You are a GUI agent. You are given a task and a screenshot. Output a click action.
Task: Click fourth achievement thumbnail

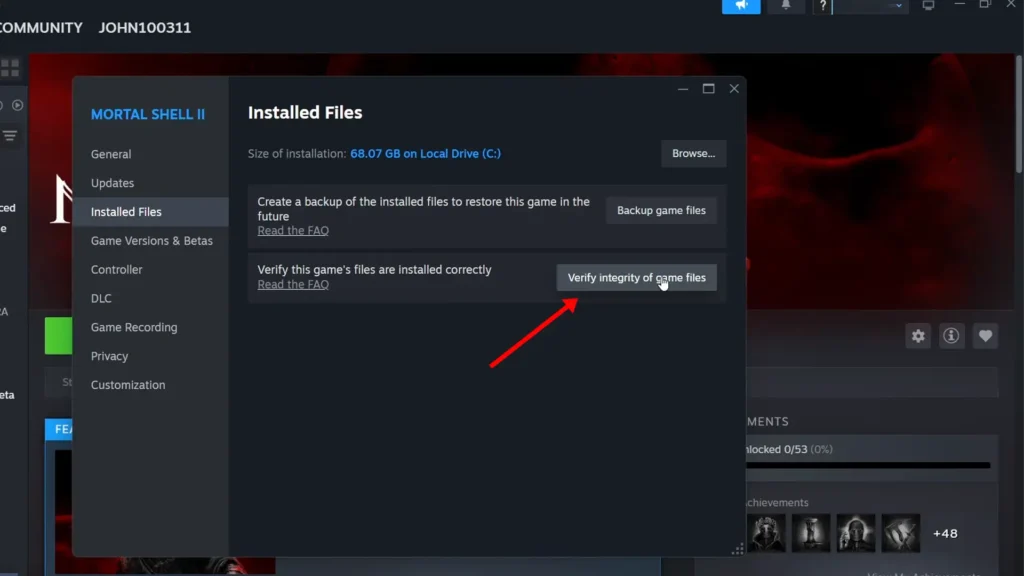click(x=901, y=533)
